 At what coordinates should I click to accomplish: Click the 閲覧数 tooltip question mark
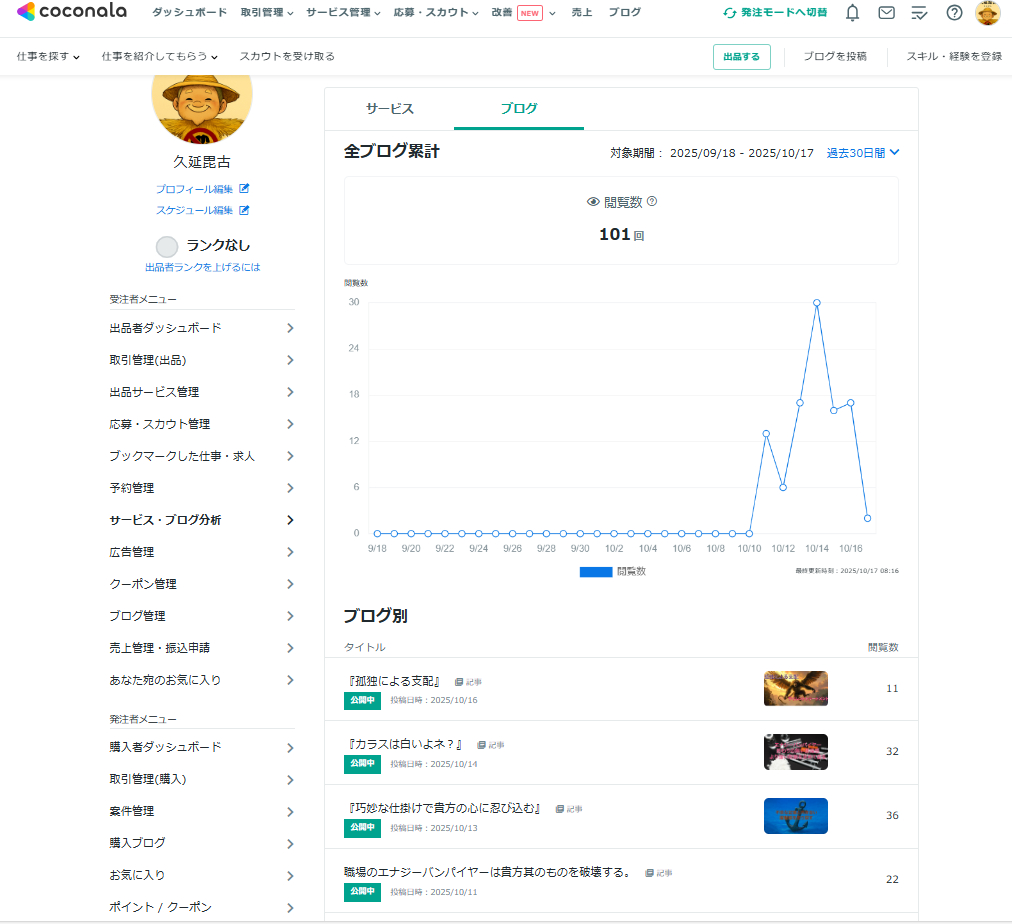(654, 199)
